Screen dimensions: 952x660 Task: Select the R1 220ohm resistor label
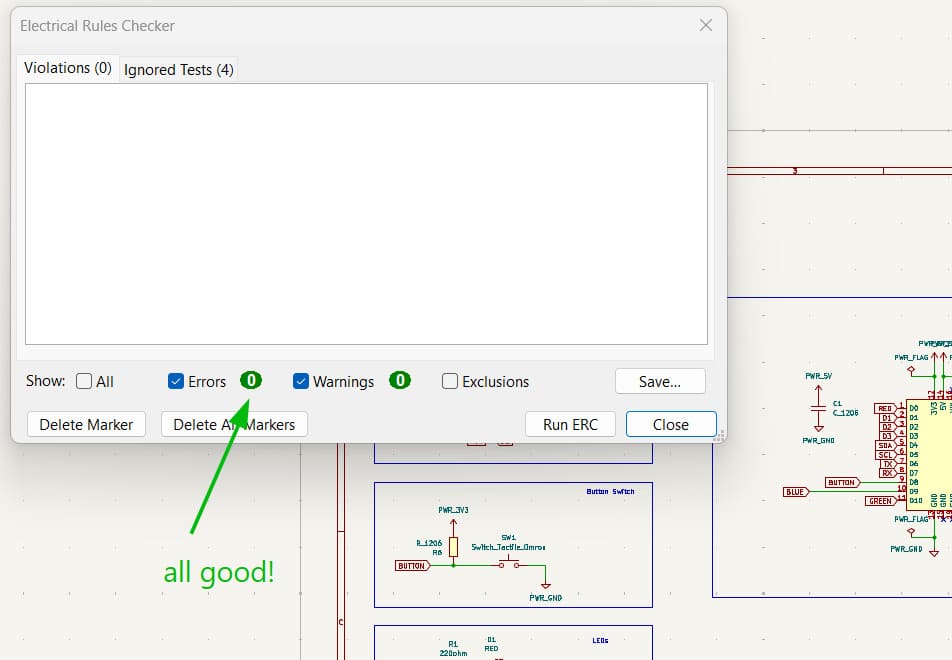(x=454, y=648)
